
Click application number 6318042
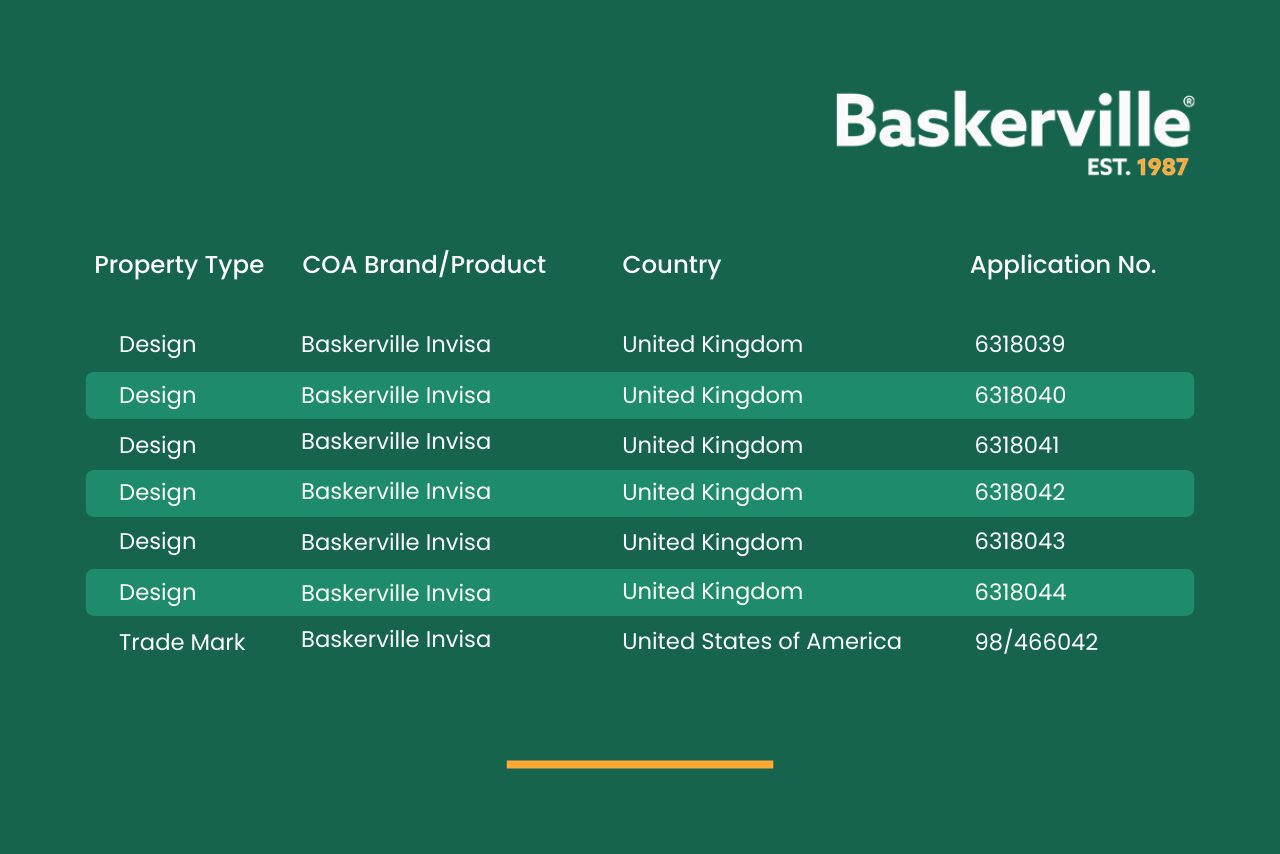(1020, 492)
